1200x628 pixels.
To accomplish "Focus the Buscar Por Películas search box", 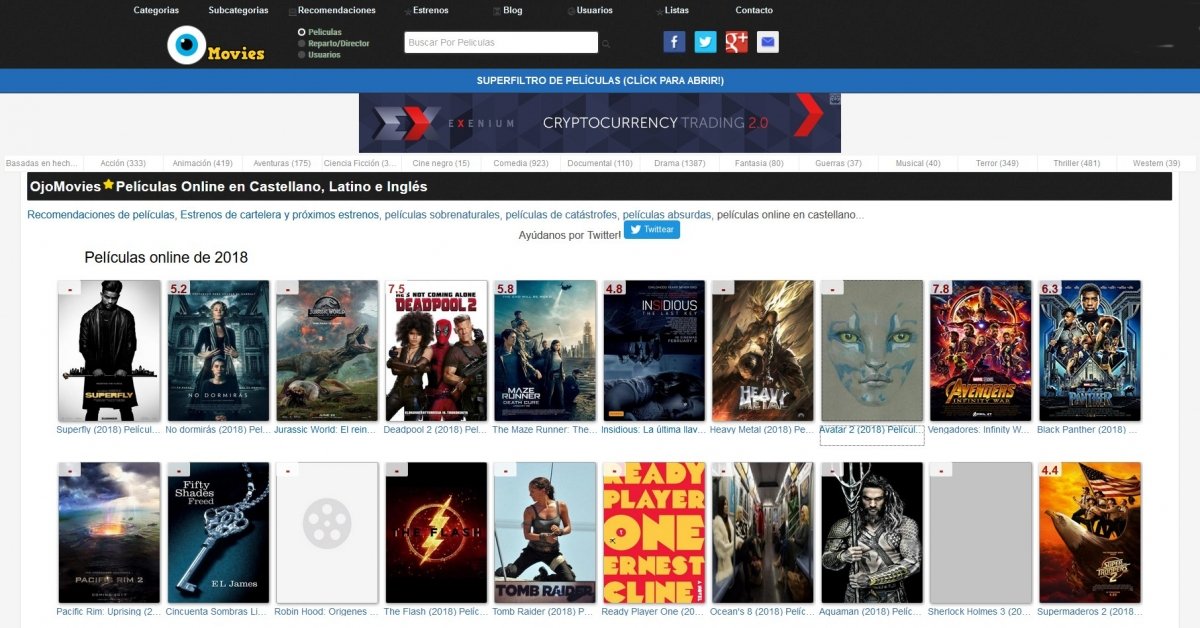I will (x=501, y=42).
